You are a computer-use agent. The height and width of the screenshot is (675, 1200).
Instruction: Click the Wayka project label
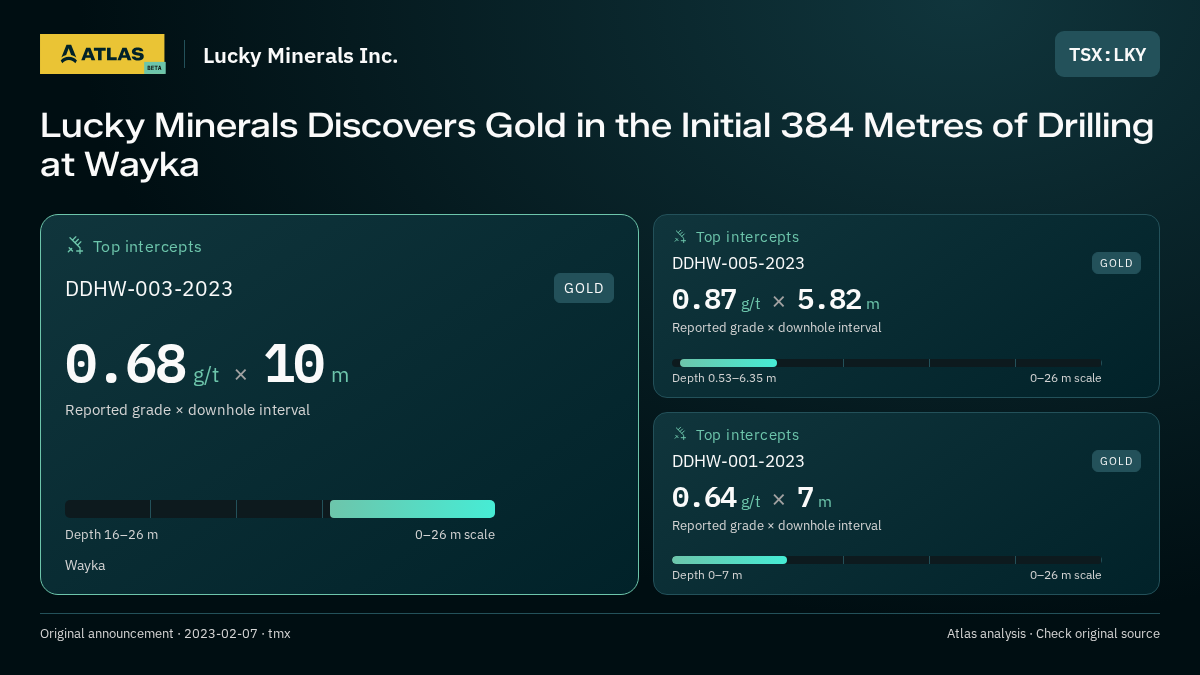coord(85,565)
